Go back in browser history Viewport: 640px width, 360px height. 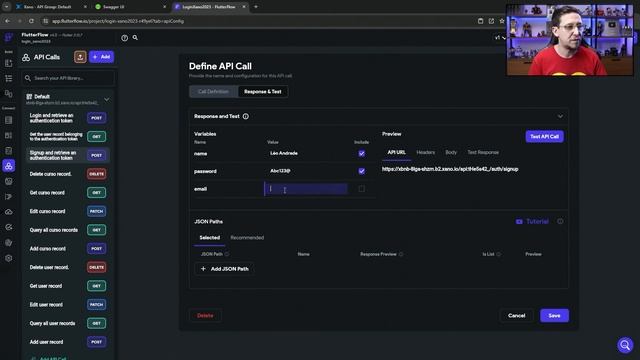pyautogui.click(x=8, y=21)
